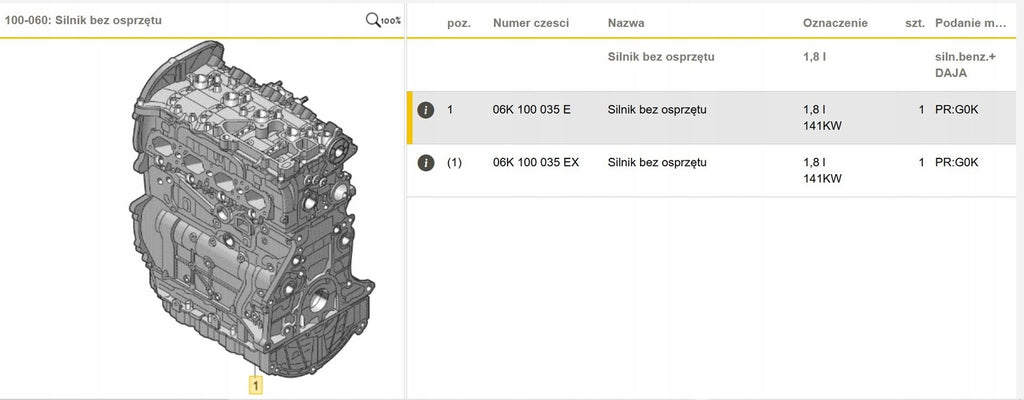Click Silnik bez osprzętu name in the EX row

click(657, 162)
